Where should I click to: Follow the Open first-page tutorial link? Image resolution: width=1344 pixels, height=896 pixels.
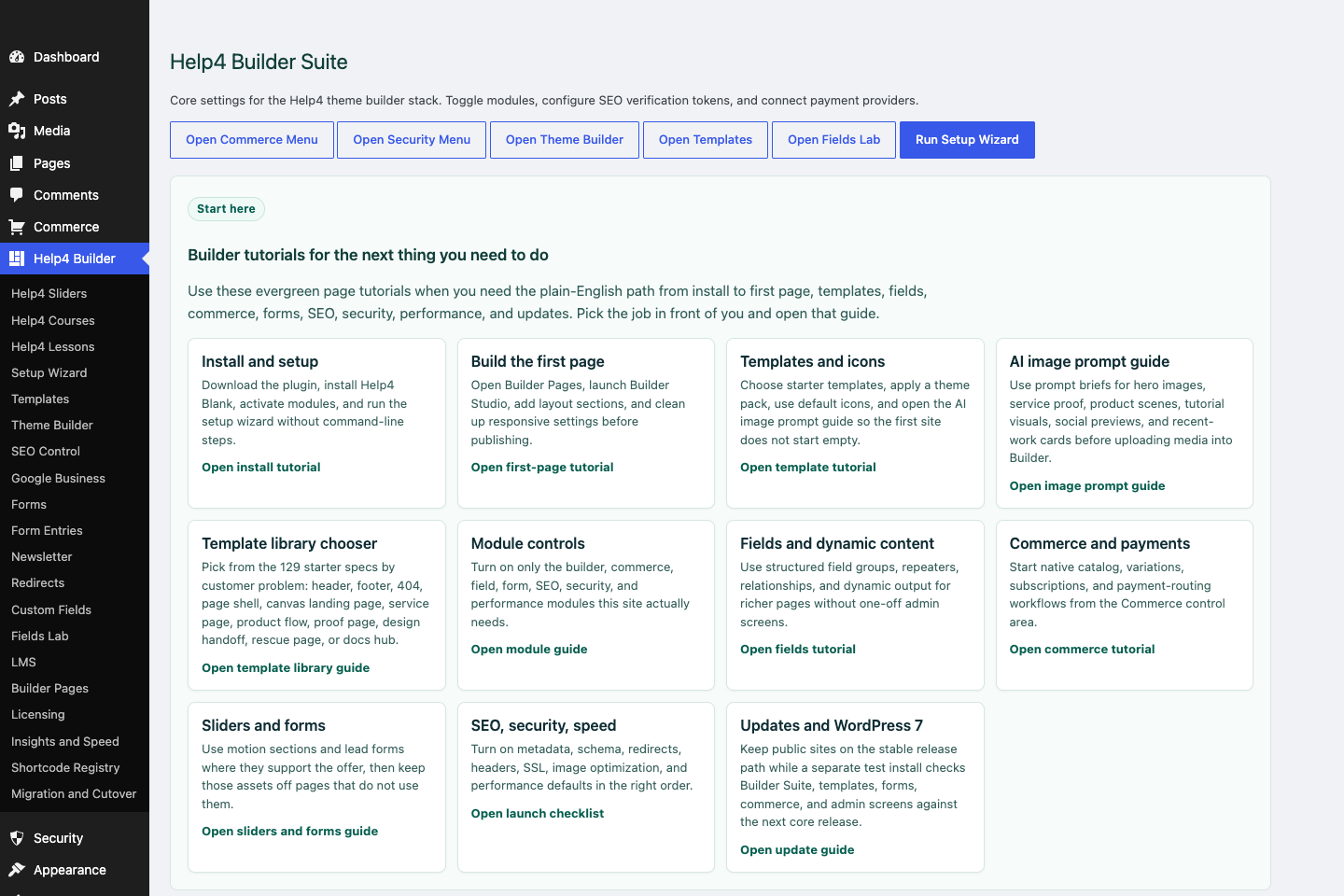point(542,468)
